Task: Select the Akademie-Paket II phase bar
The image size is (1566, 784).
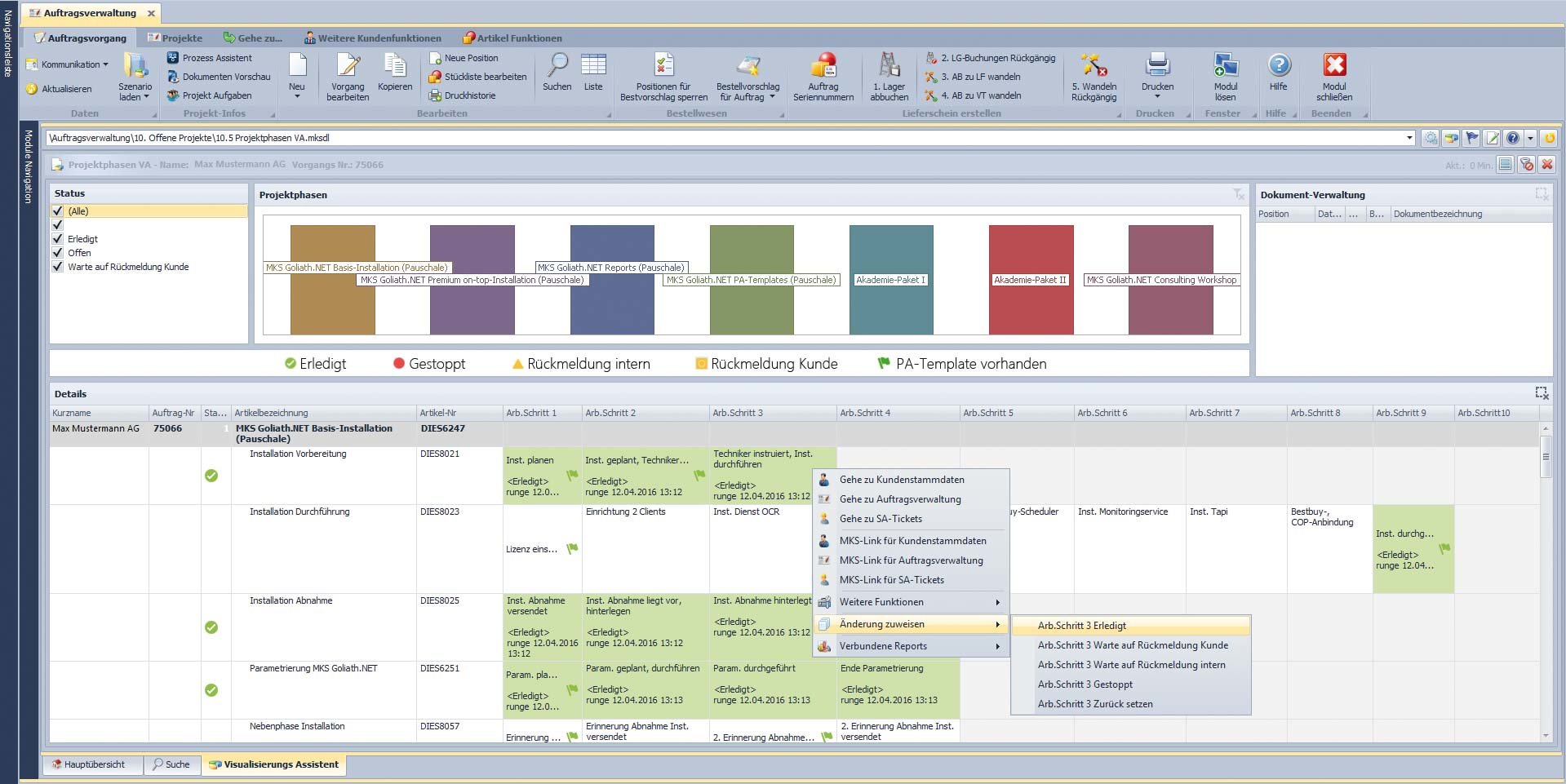Action: pos(1031,280)
